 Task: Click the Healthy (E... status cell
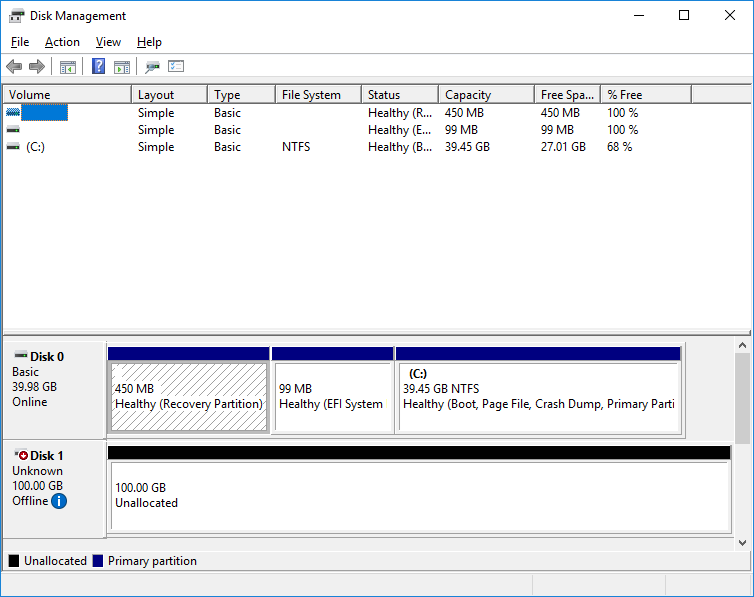point(399,130)
